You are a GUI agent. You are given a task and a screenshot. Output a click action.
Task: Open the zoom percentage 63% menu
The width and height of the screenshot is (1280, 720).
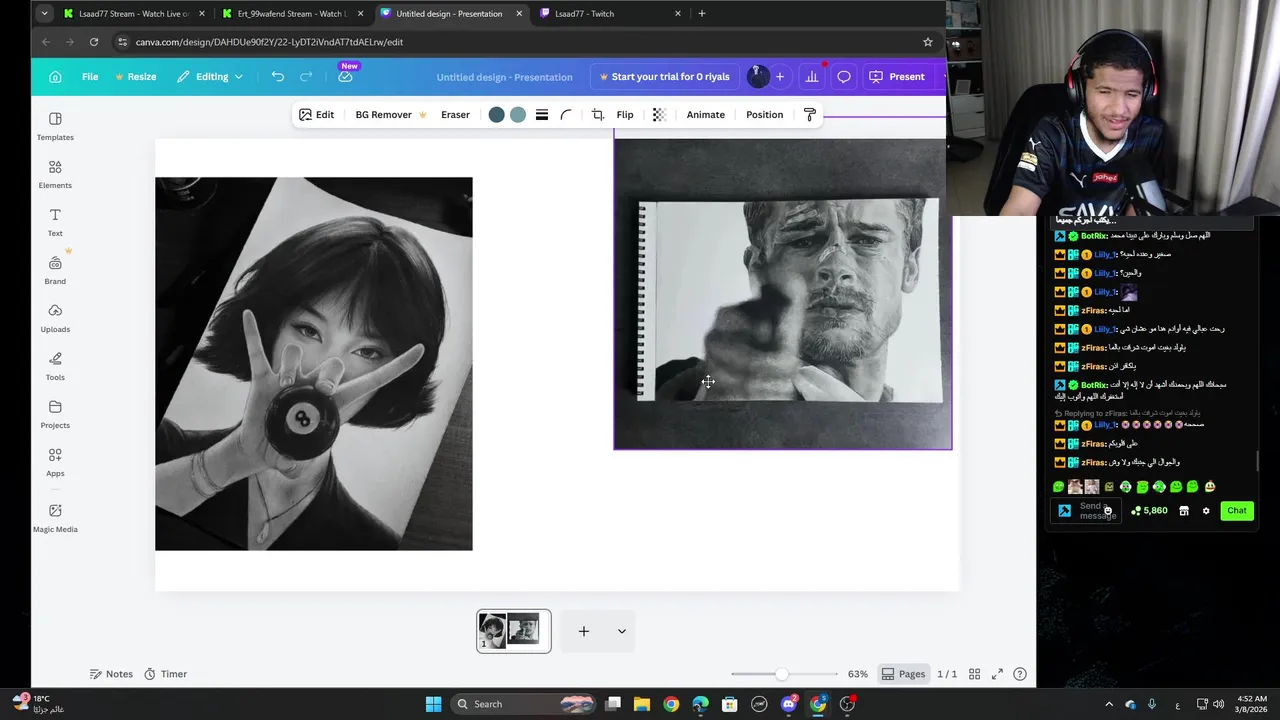[x=858, y=674]
